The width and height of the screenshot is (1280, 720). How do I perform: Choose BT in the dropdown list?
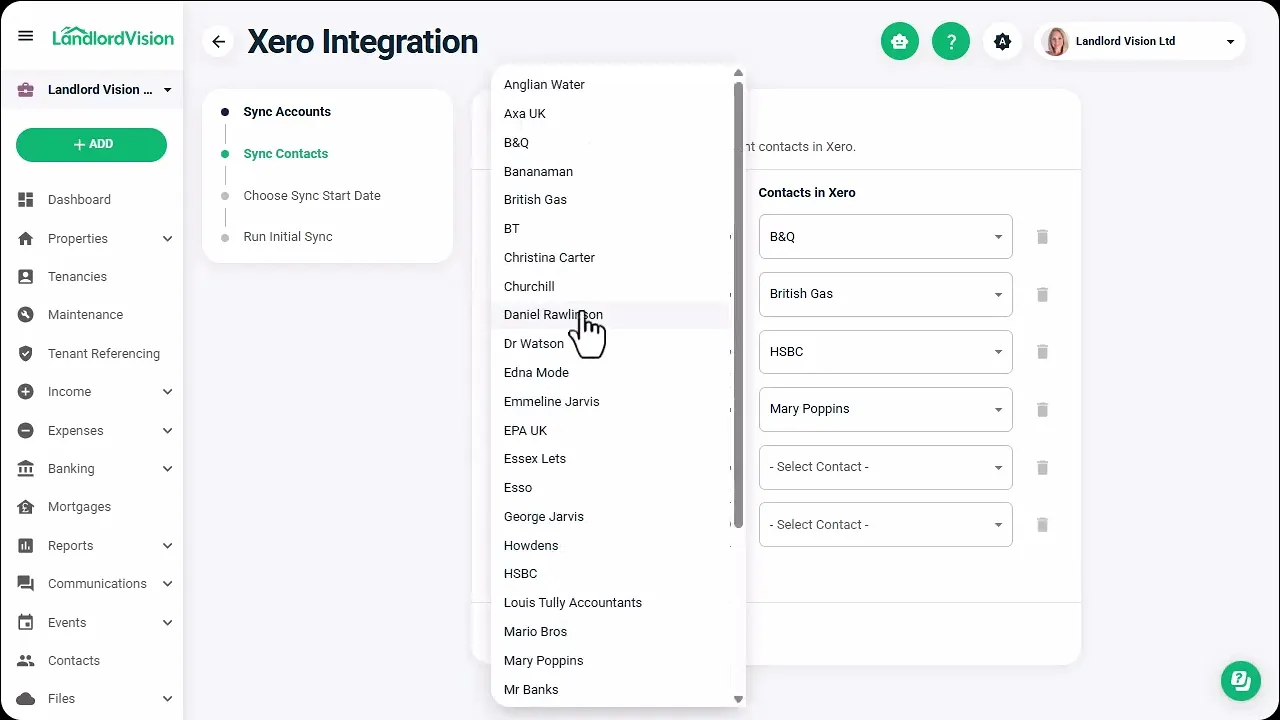[x=613, y=229]
